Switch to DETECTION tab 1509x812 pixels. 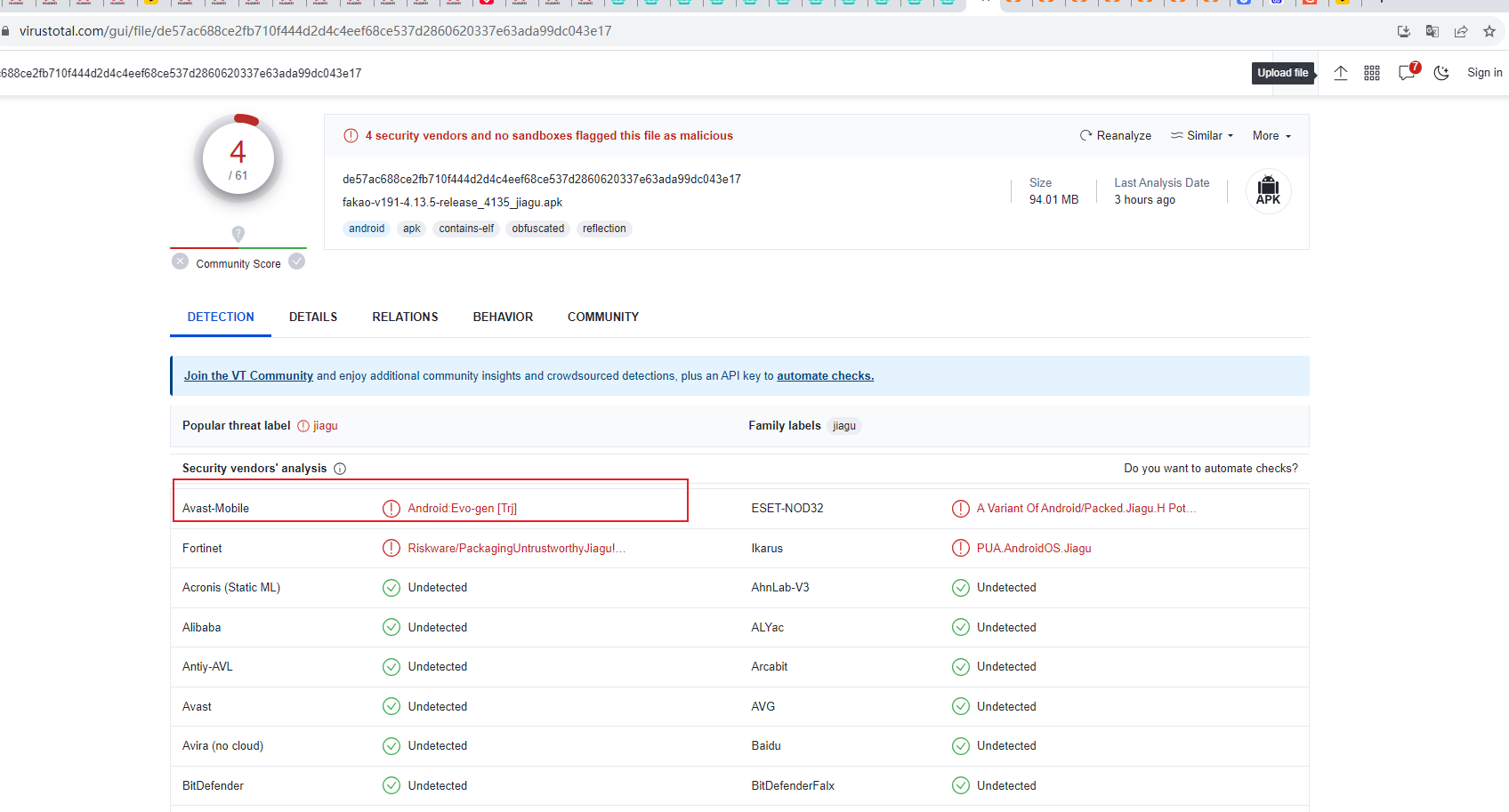[221, 317]
